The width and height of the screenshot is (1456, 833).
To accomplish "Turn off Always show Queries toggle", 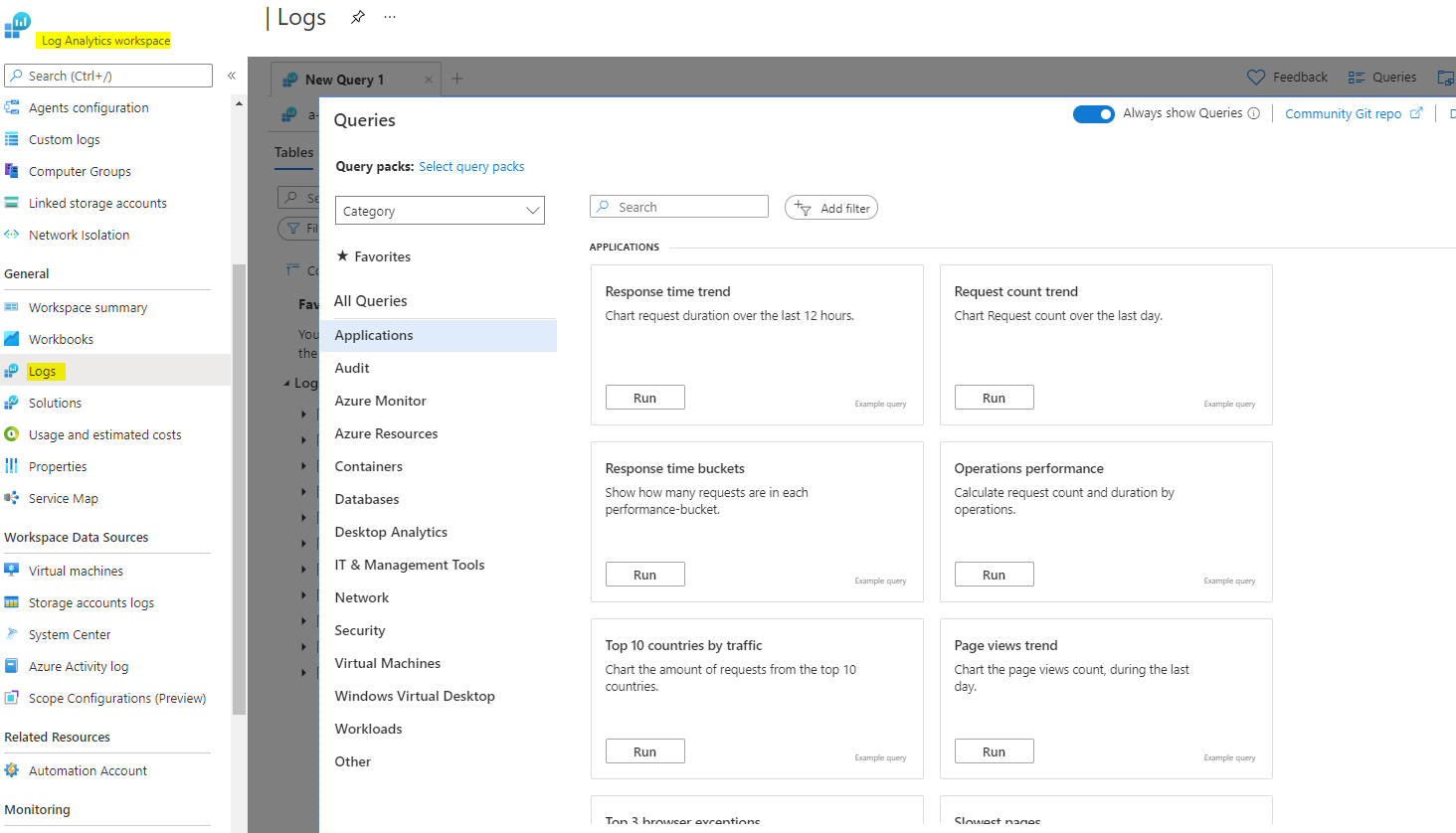I will pyautogui.click(x=1093, y=114).
